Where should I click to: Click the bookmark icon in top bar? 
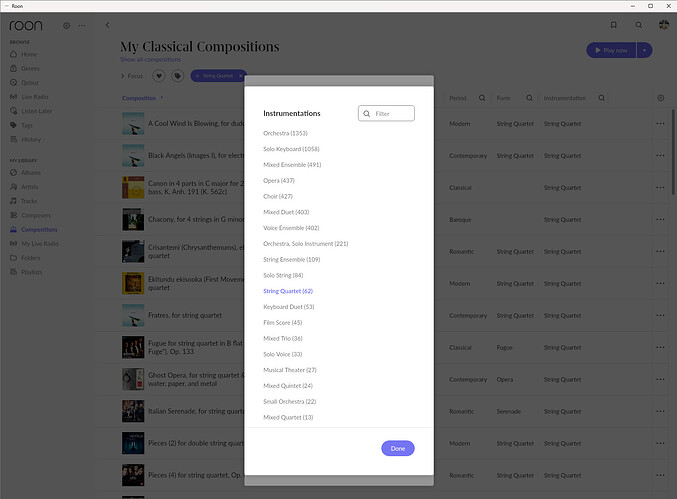tap(614, 25)
